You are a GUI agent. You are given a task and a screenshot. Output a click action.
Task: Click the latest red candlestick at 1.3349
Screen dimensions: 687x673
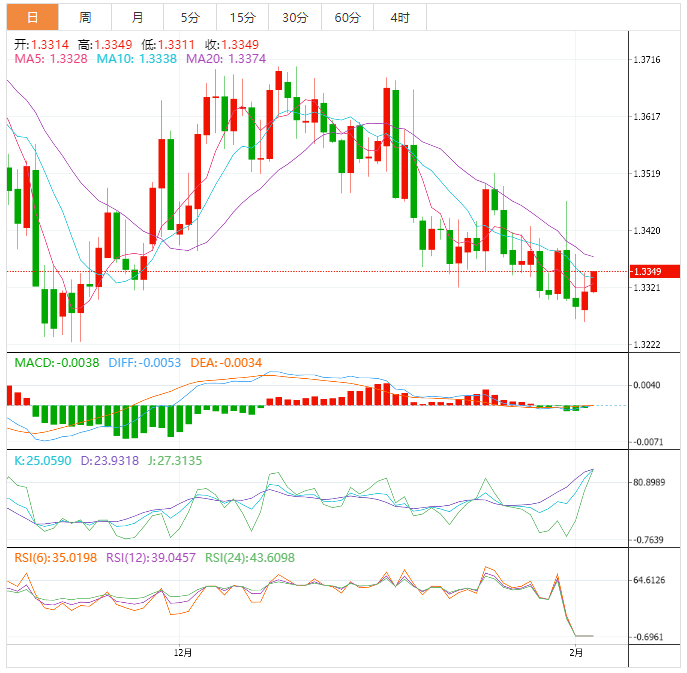[x=594, y=281]
